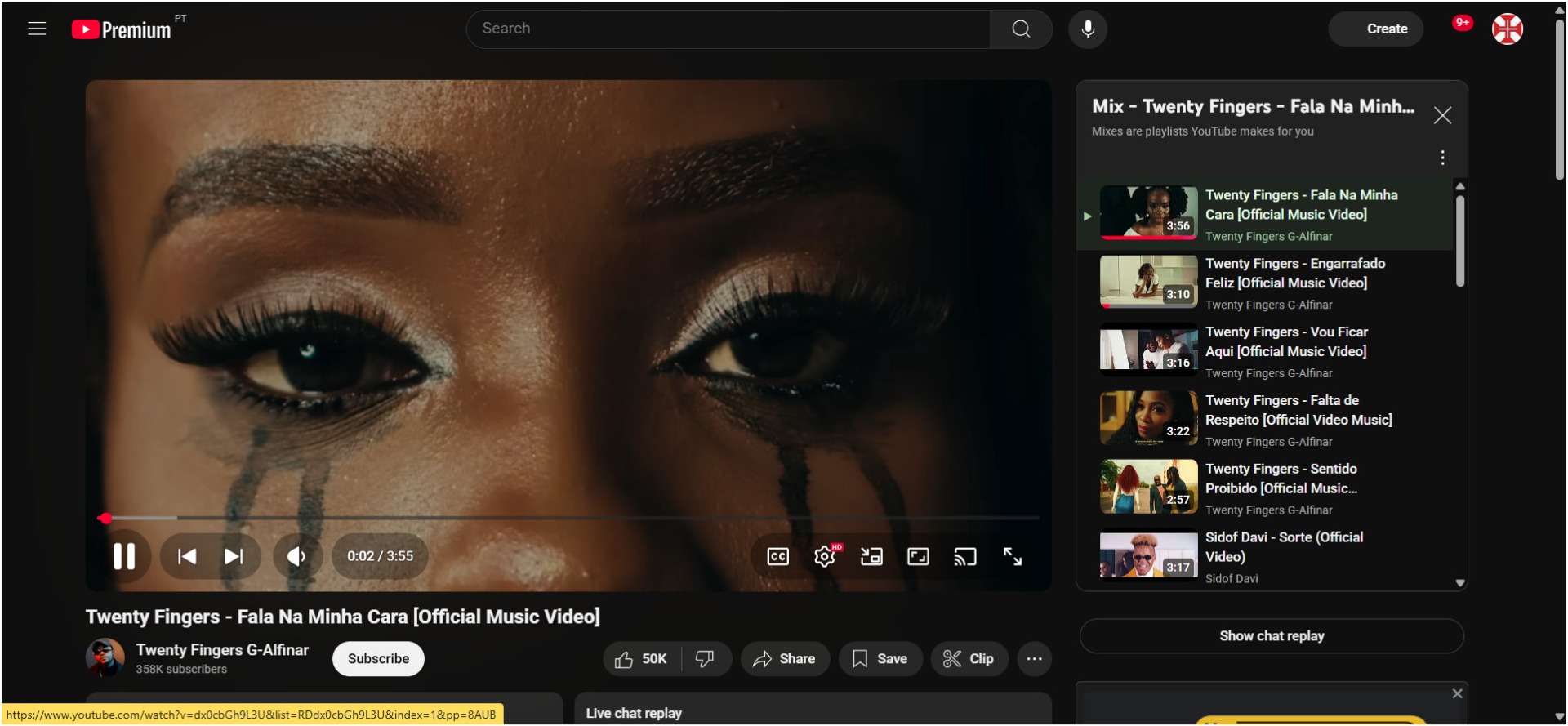The width and height of the screenshot is (1568, 726).
Task: Open miniplayer
Action: pyautogui.click(x=871, y=556)
